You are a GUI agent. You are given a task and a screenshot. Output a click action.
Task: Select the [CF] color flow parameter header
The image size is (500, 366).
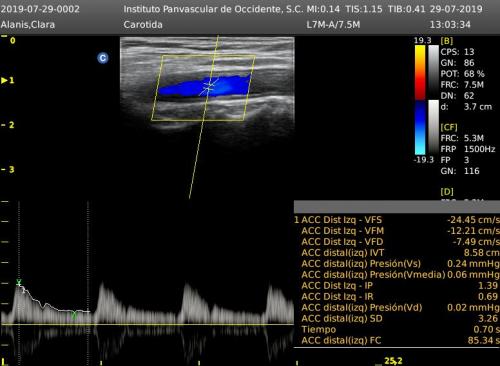(449, 127)
